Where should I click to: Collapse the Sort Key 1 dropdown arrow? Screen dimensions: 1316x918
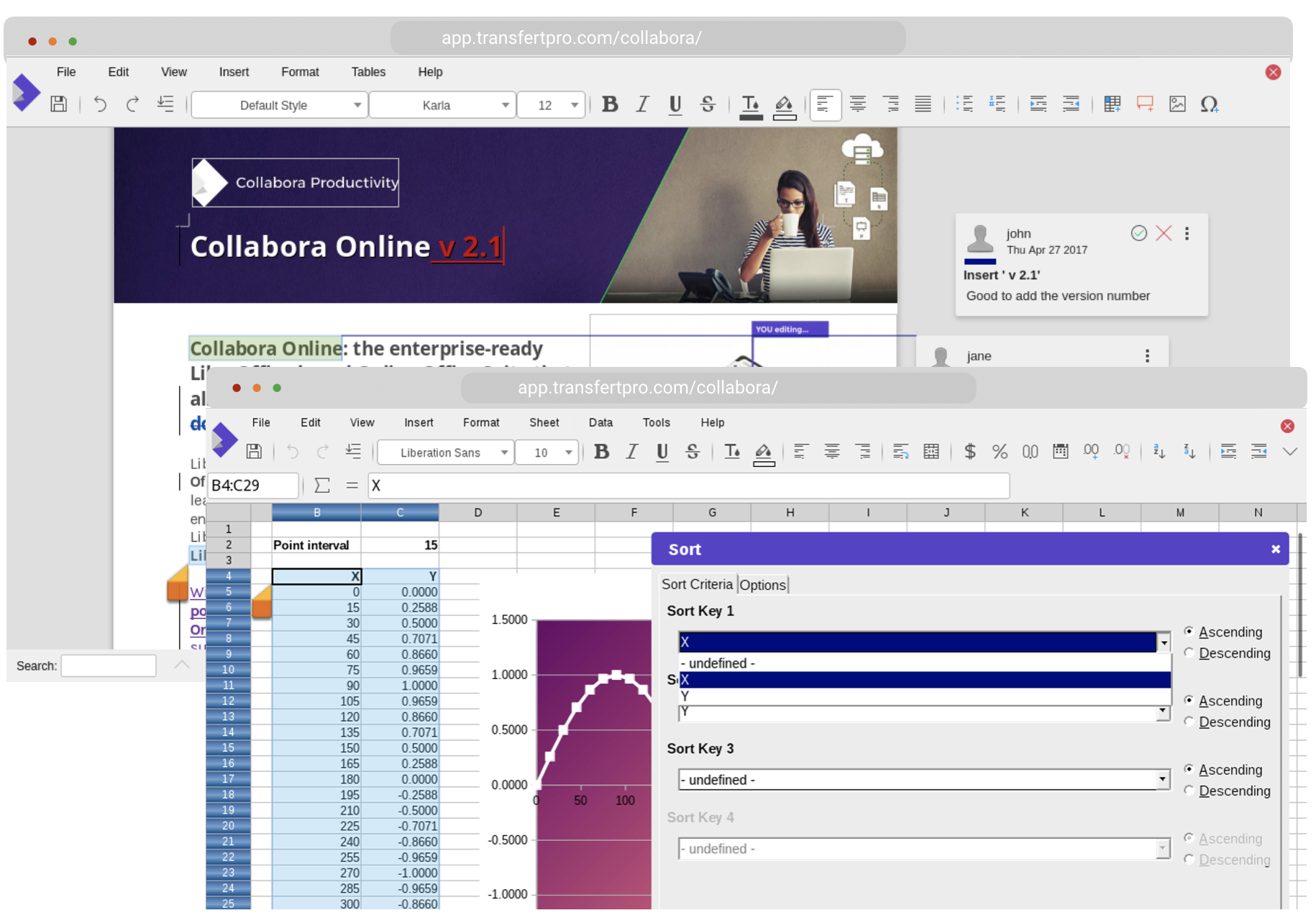(1164, 642)
